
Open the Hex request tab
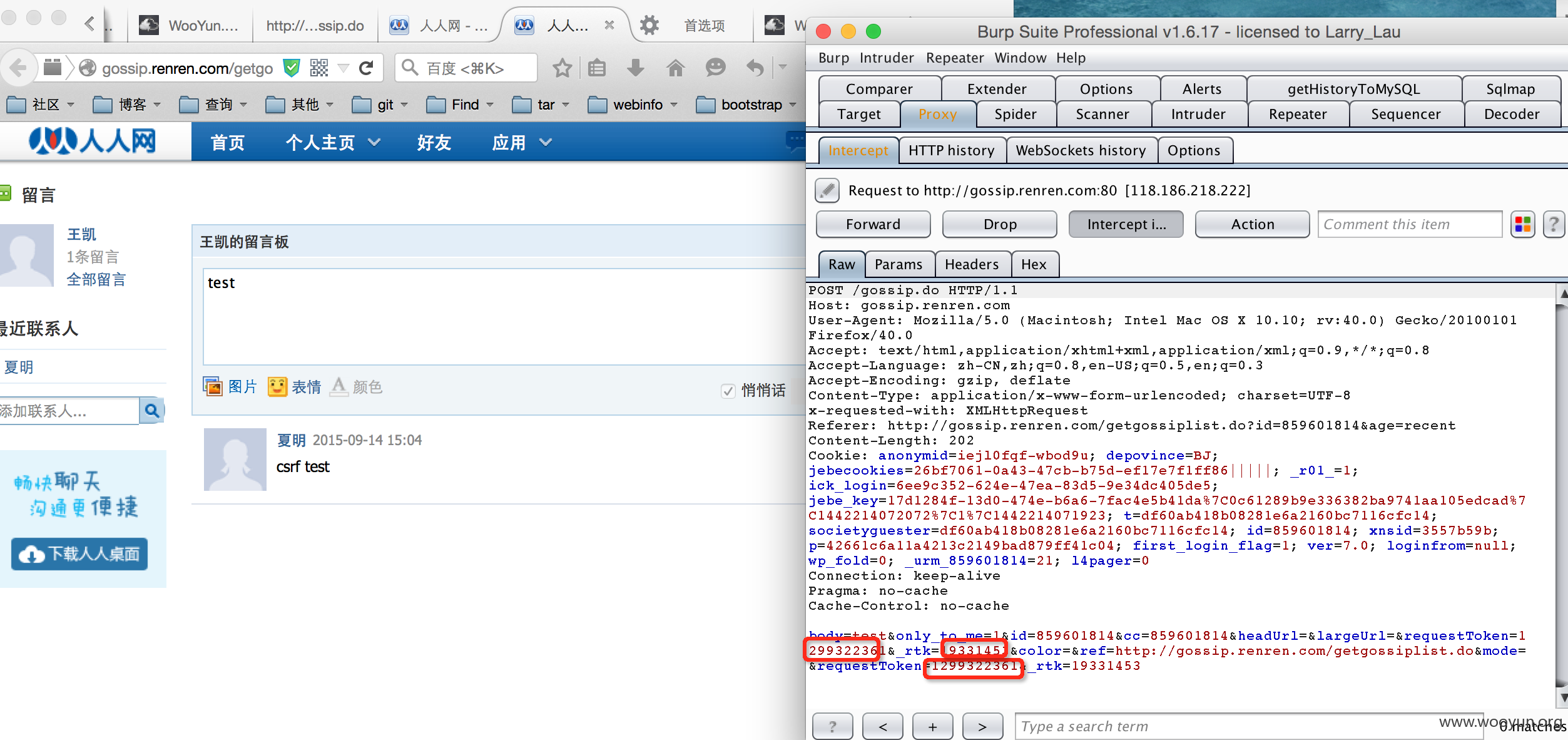1034,264
